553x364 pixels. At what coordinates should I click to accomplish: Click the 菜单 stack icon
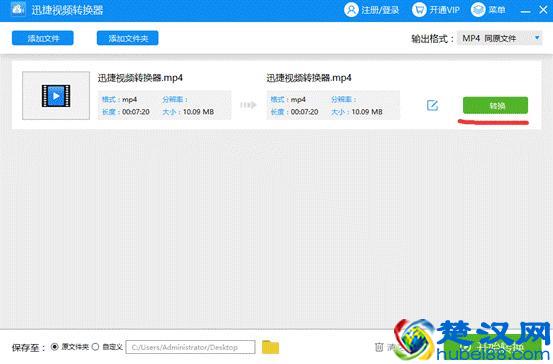[478, 10]
